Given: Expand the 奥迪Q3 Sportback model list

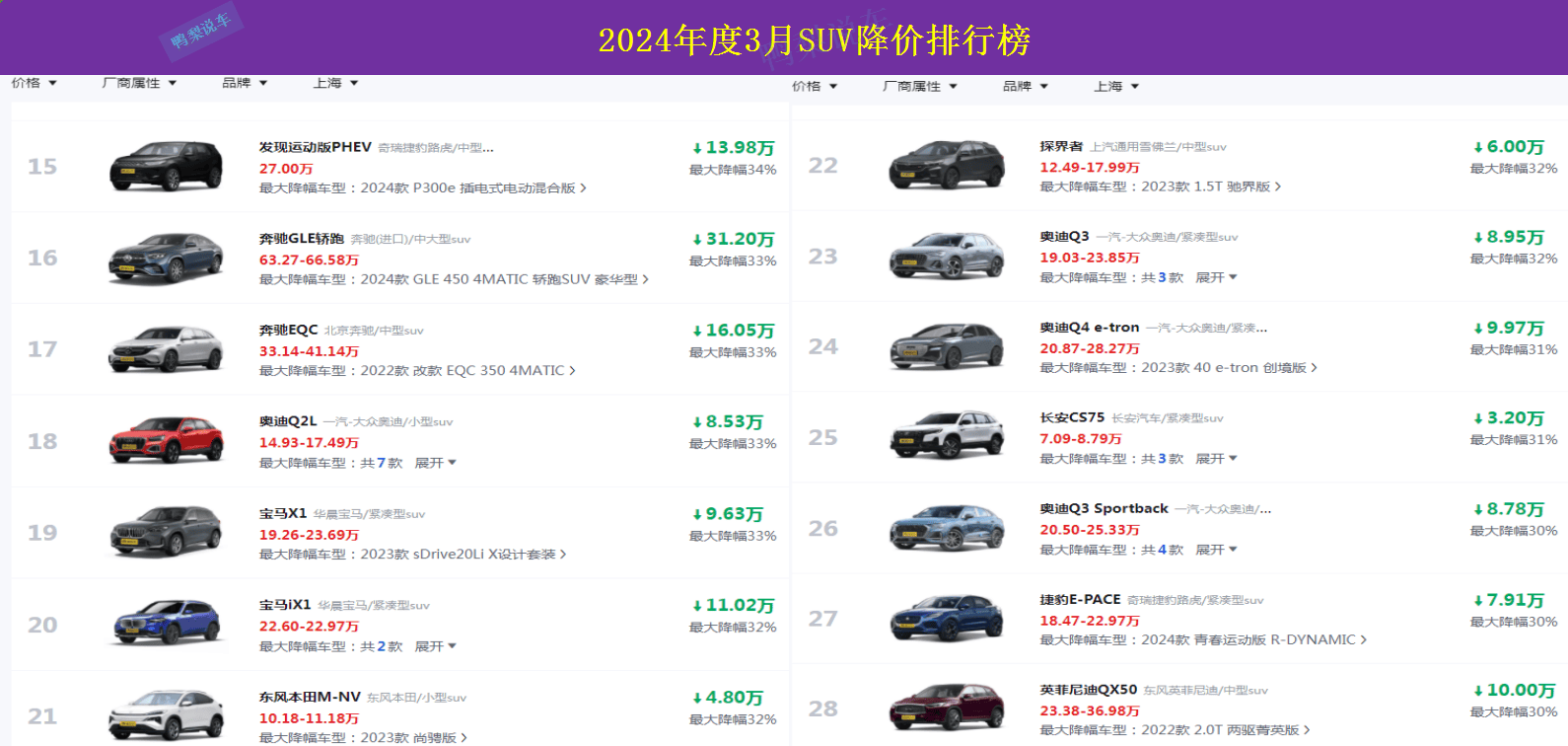Looking at the screenshot, I should [x=1216, y=550].
